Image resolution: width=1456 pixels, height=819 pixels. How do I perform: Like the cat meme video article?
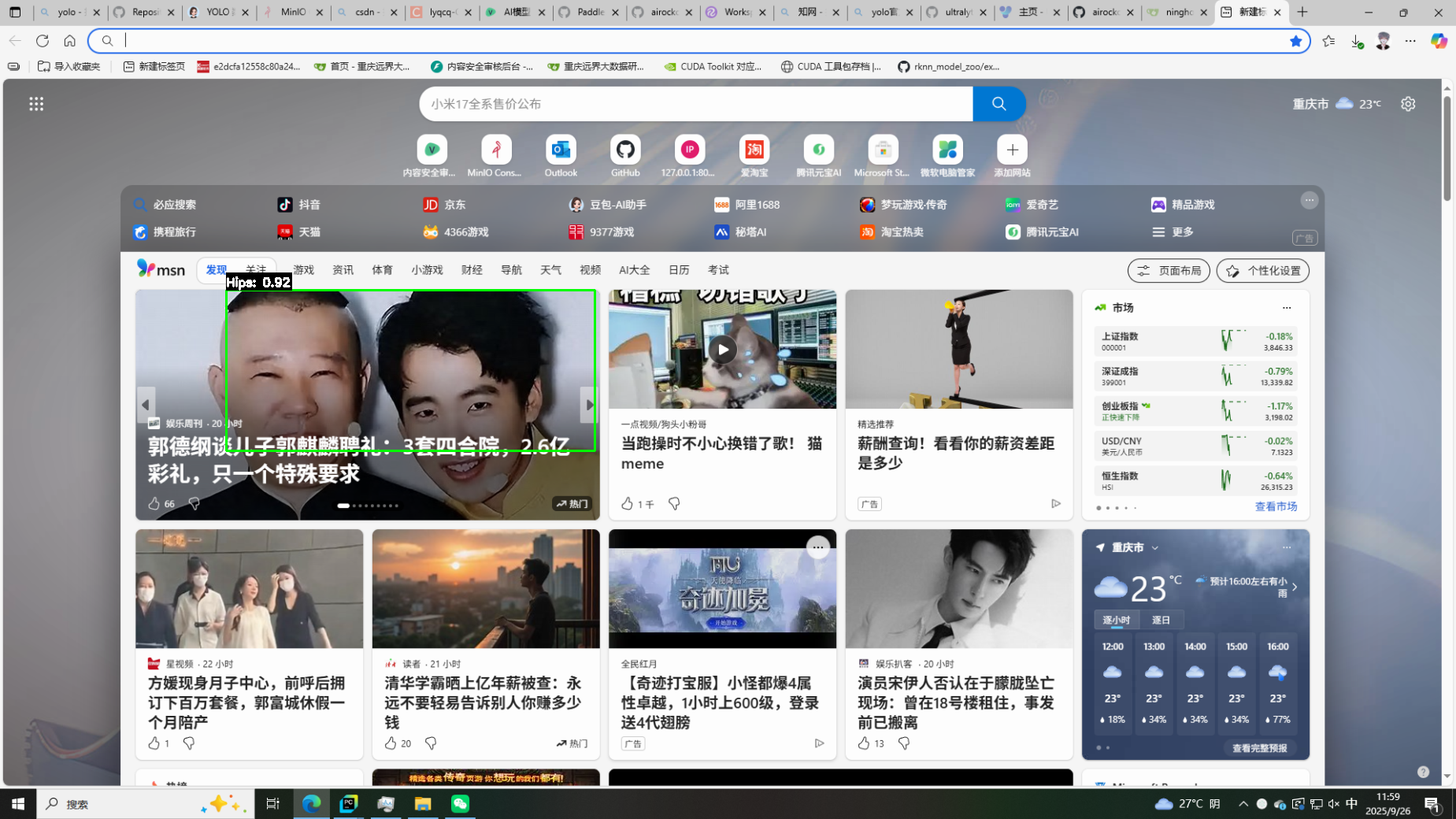[x=628, y=504]
